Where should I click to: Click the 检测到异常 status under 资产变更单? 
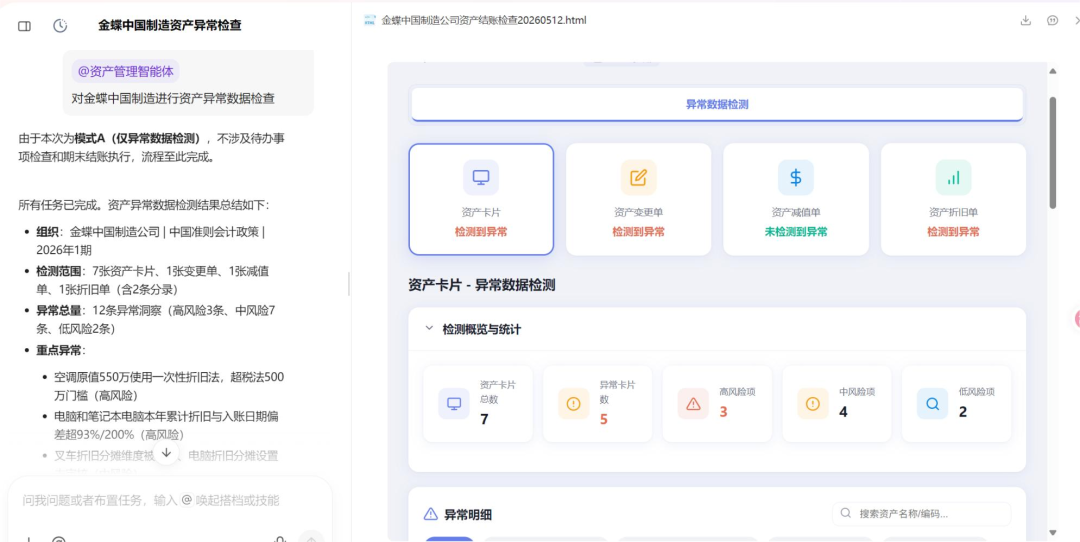tap(638, 232)
